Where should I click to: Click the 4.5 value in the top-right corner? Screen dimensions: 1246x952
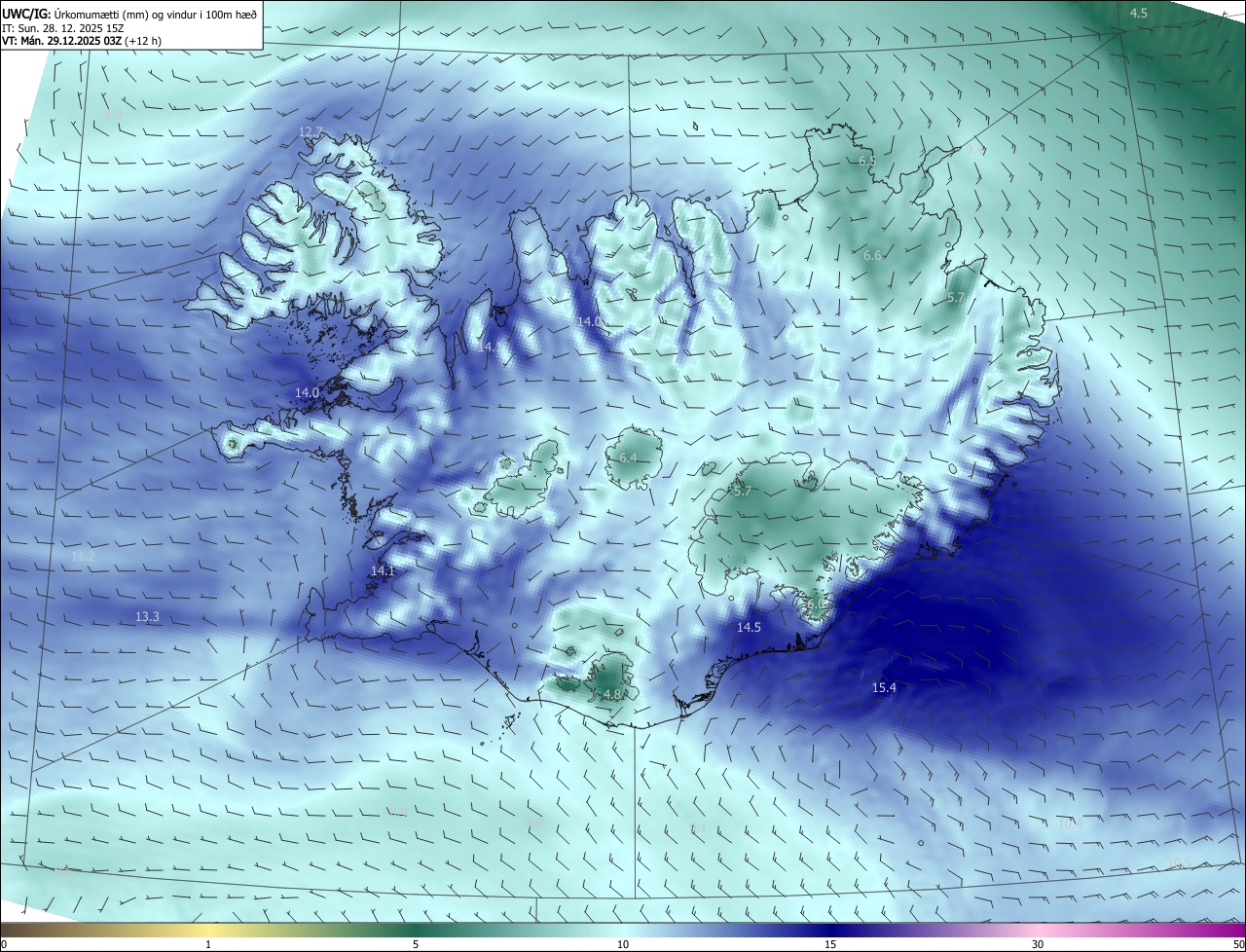coord(1139,13)
